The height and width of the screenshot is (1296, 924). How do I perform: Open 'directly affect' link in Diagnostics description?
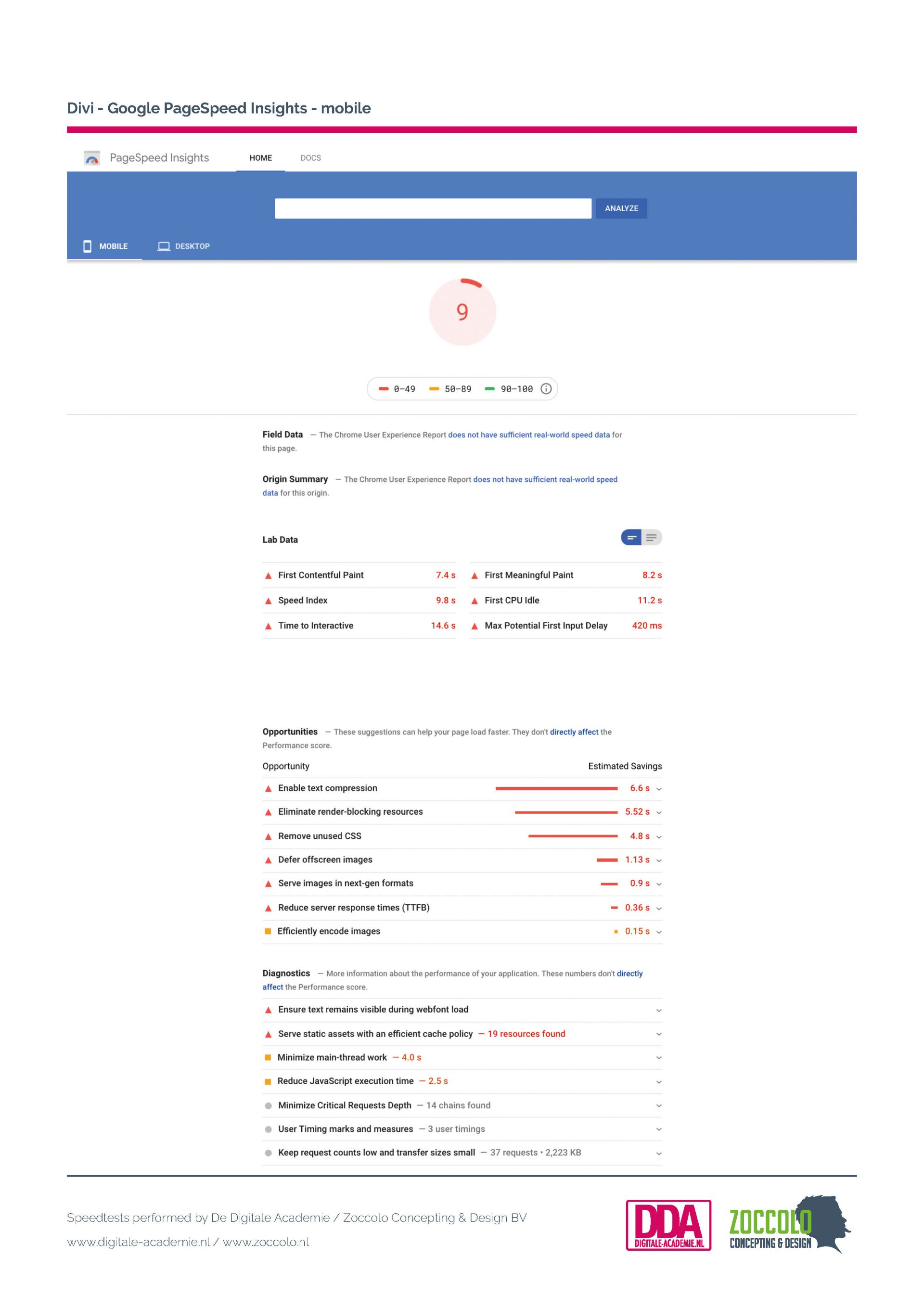(x=629, y=974)
